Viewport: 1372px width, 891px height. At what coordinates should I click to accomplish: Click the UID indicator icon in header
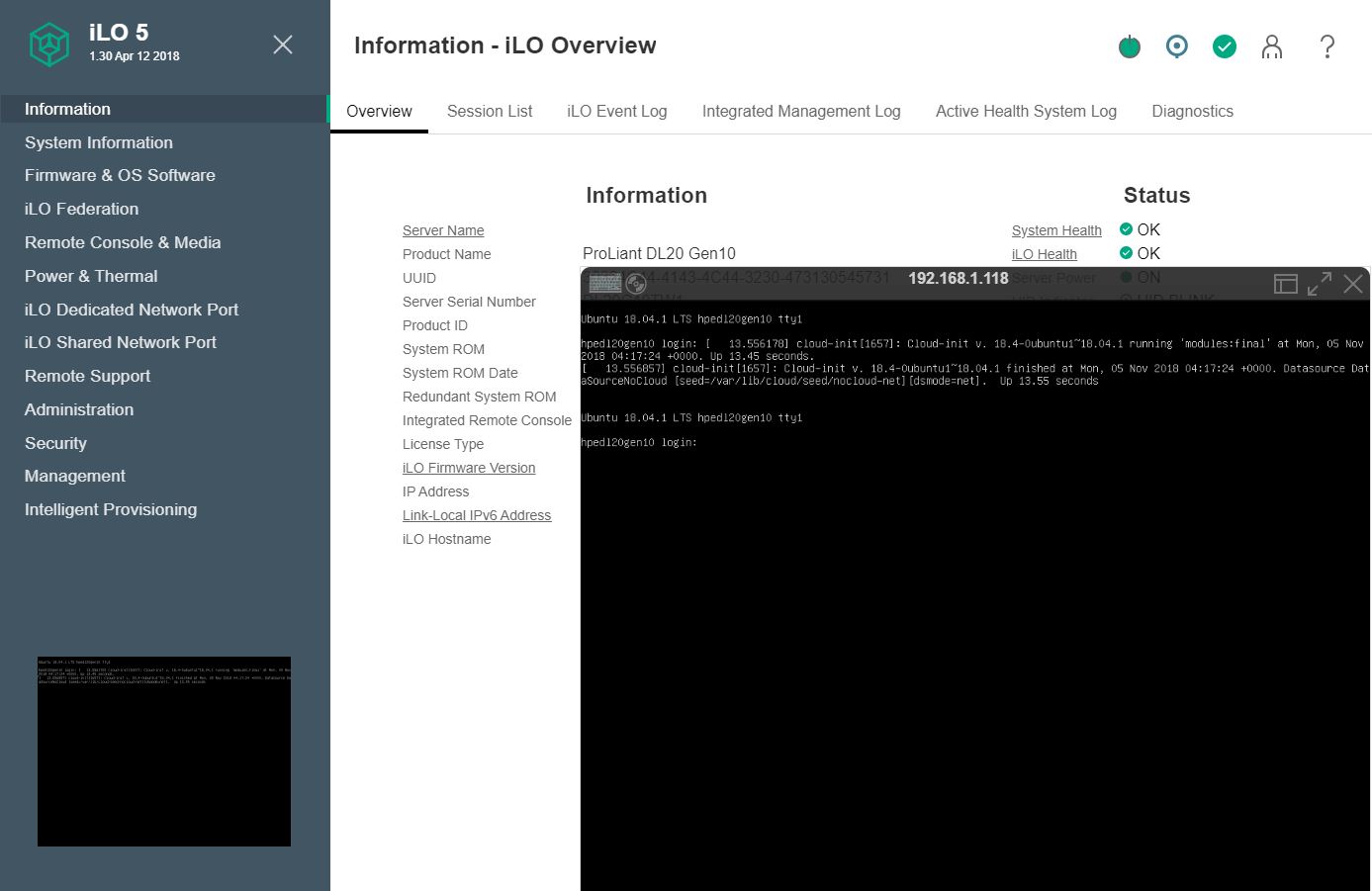point(1176,46)
